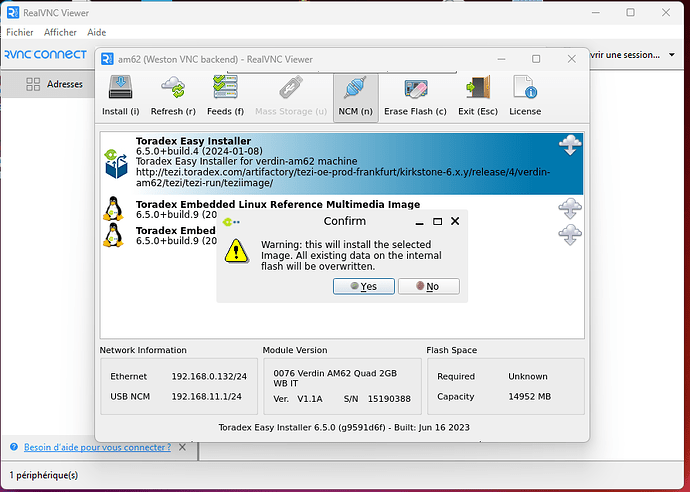The height and width of the screenshot is (492, 690).
Task: Click warning triangle icon in Confirm dialog
Action: click(237, 251)
